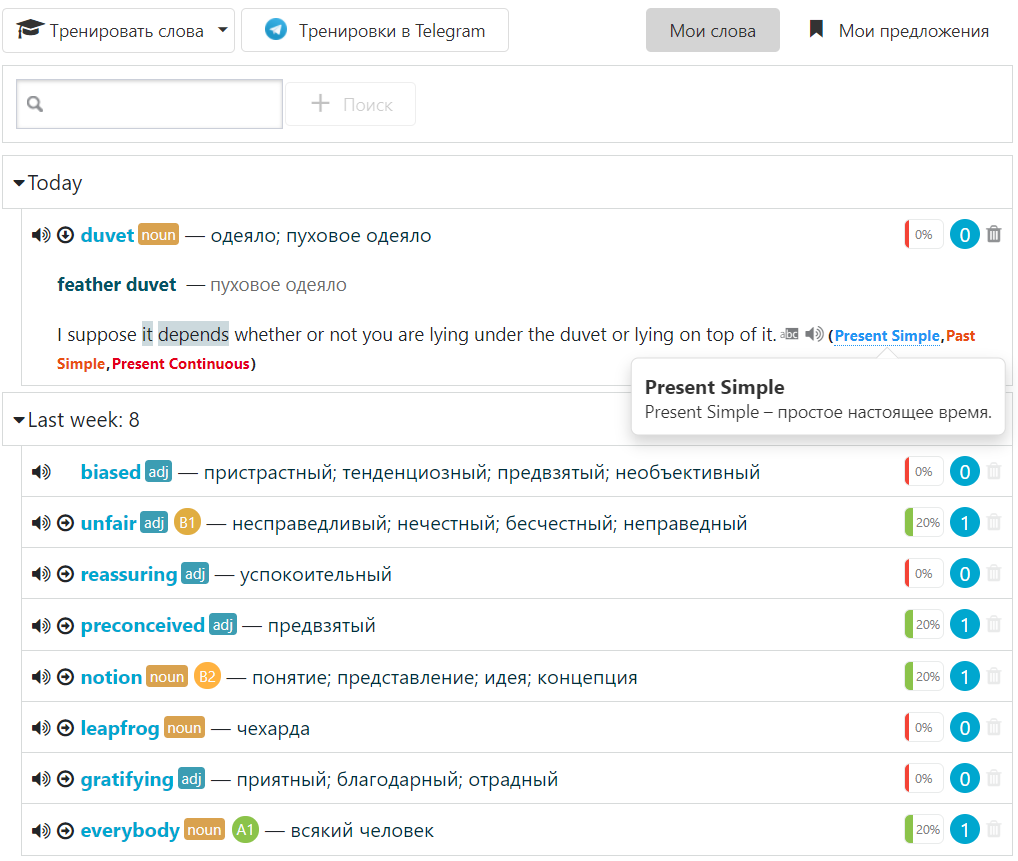Play pronunciation of duvet
The height and width of the screenshot is (861, 1018).
(41, 234)
